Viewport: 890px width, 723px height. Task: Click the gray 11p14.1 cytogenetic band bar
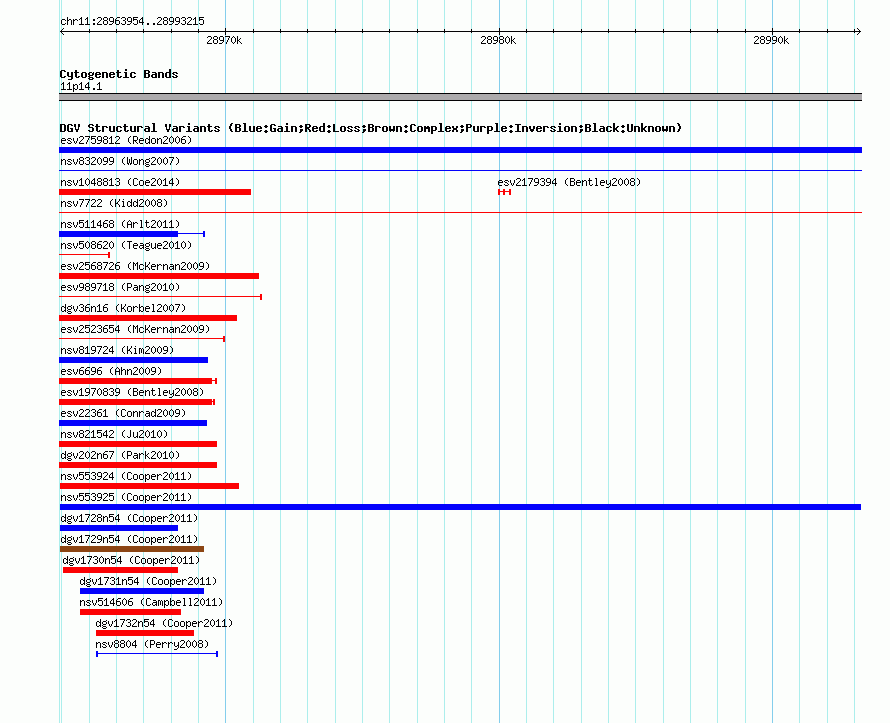(x=460, y=97)
